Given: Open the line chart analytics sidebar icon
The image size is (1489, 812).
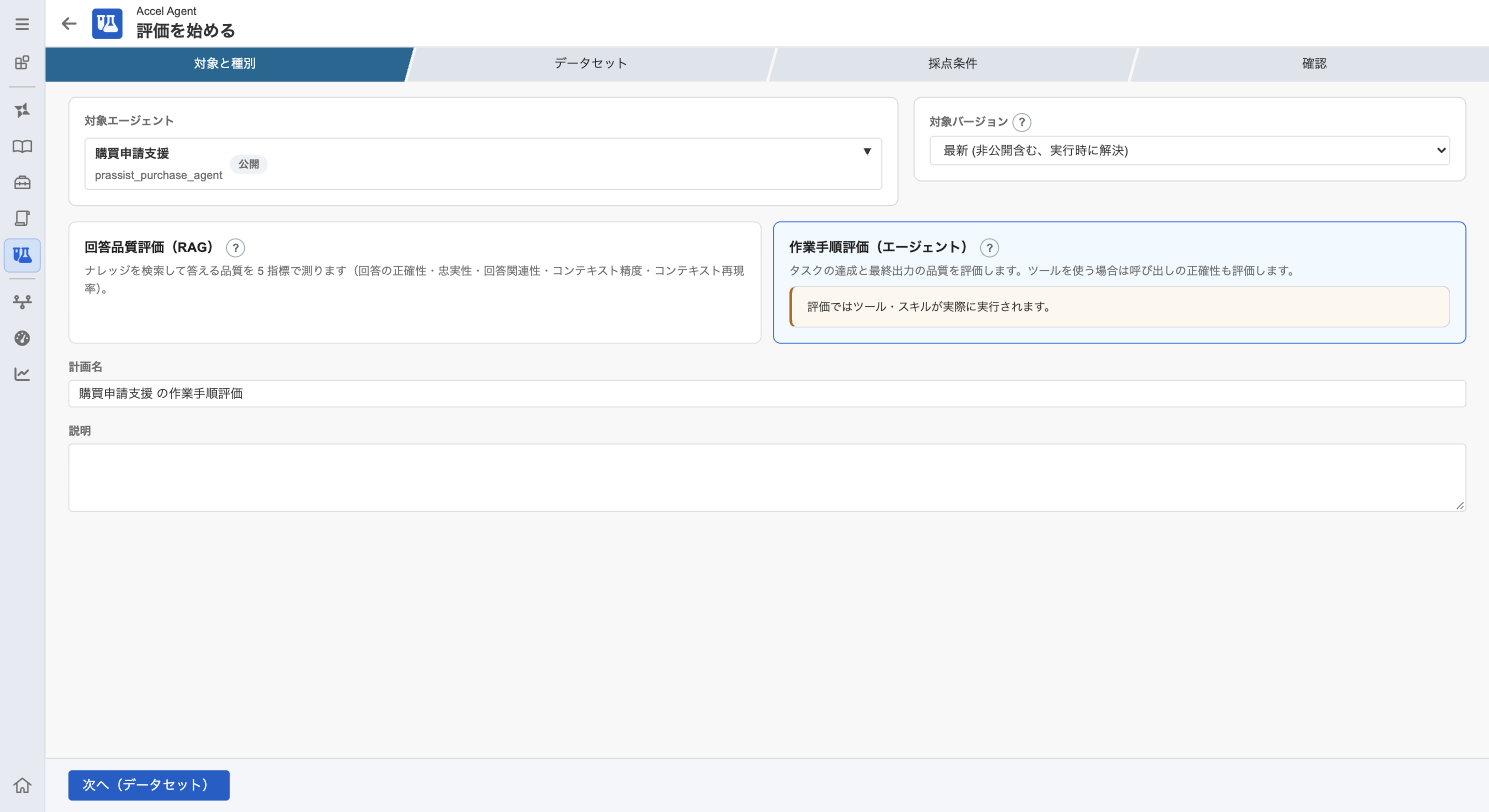Looking at the screenshot, I should click(22, 374).
